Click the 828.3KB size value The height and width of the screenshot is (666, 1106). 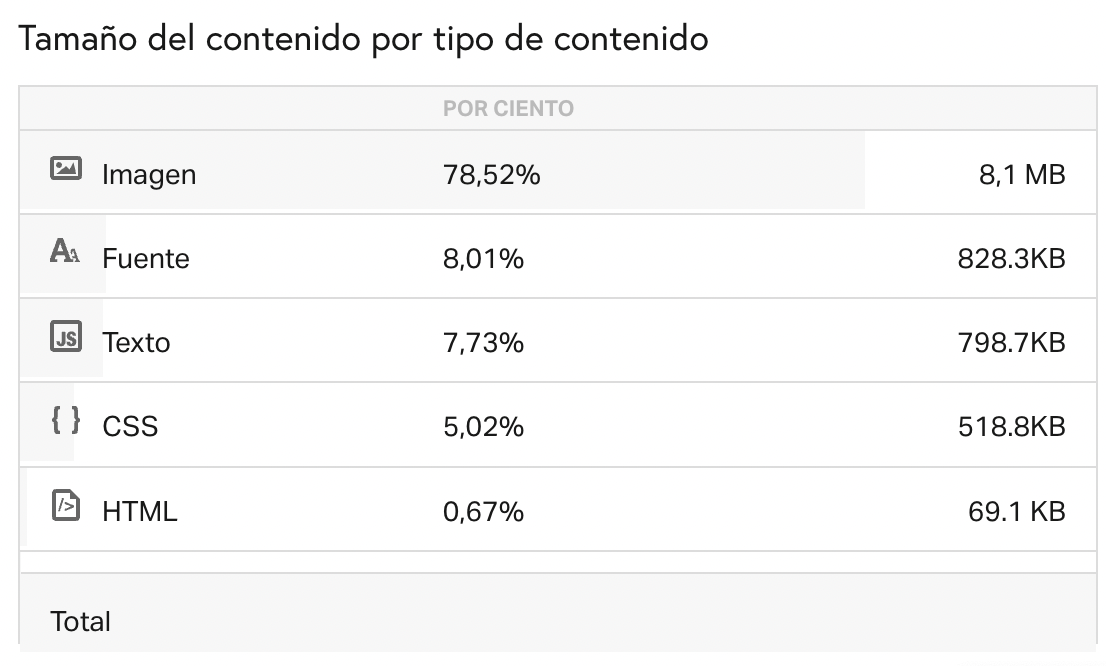coord(1011,259)
